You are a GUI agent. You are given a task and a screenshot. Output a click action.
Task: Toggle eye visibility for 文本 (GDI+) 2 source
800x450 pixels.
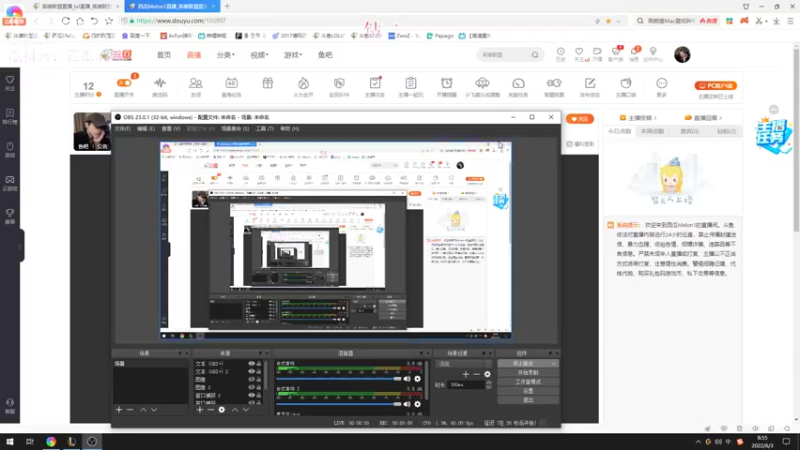(251, 371)
